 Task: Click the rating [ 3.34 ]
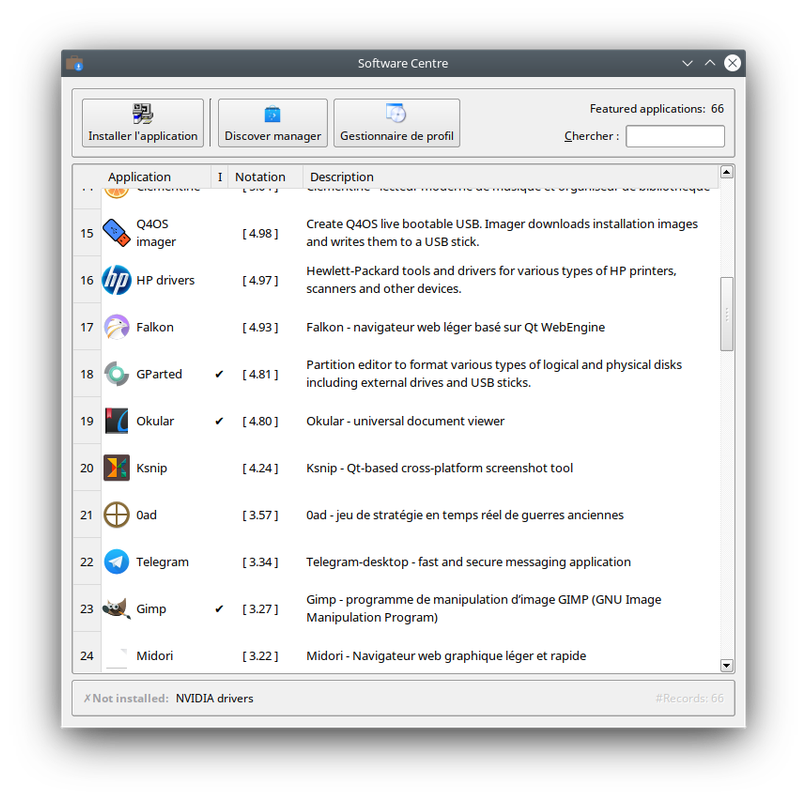click(260, 562)
